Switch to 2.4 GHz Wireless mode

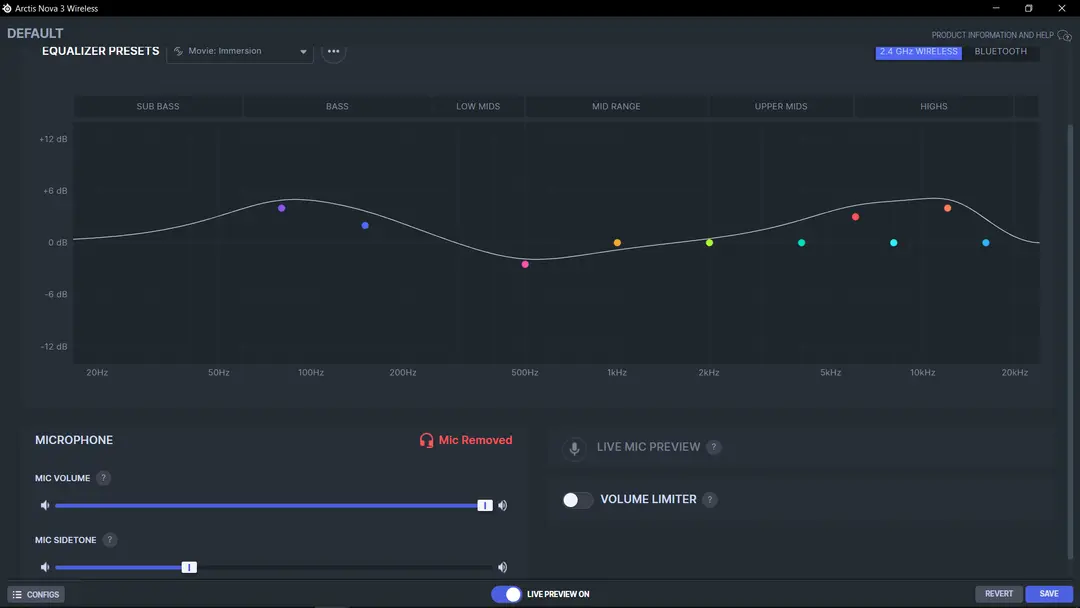pos(919,52)
